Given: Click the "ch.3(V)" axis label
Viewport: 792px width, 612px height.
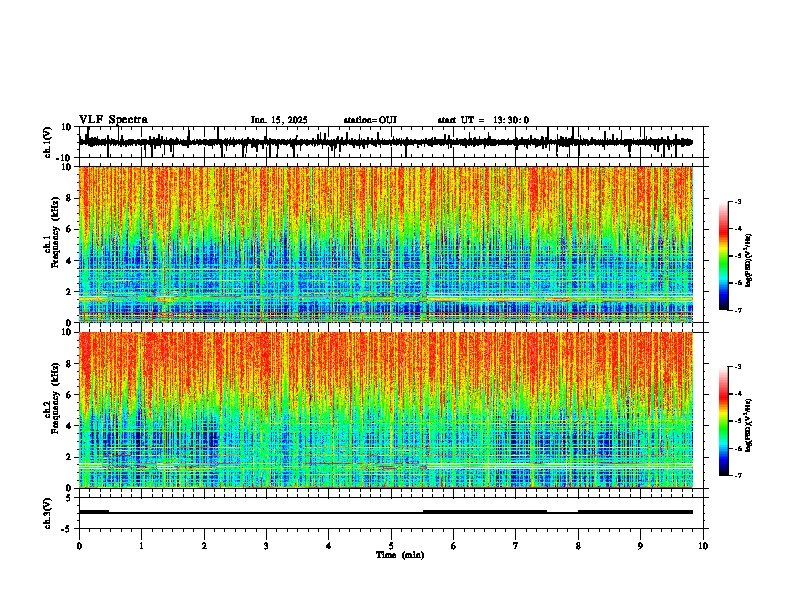Looking at the screenshot, I should tap(48, 513).
